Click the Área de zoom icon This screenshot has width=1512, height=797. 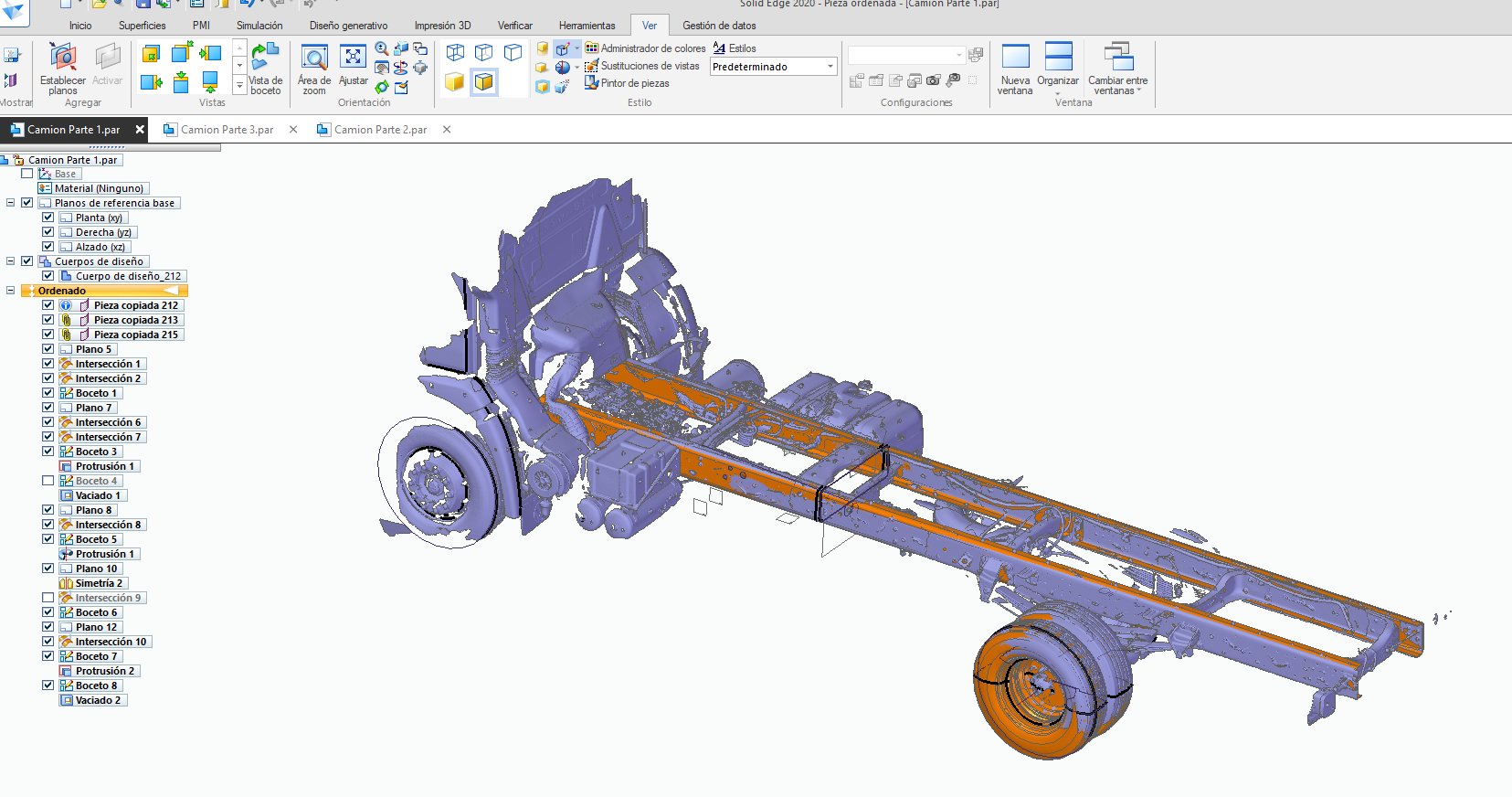coord(314,58)
